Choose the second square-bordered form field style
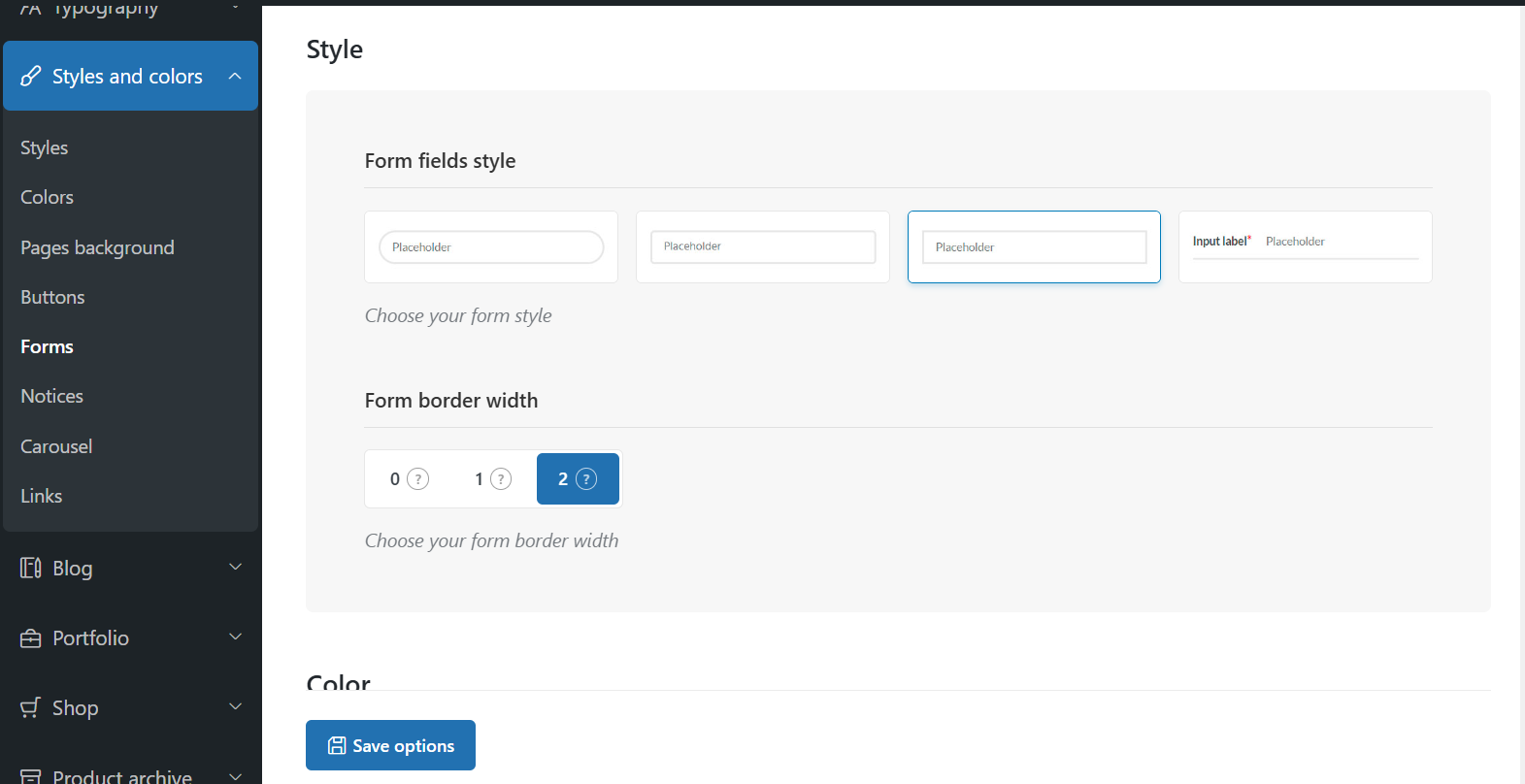The image size is (1525, 784). pos(763,246)
